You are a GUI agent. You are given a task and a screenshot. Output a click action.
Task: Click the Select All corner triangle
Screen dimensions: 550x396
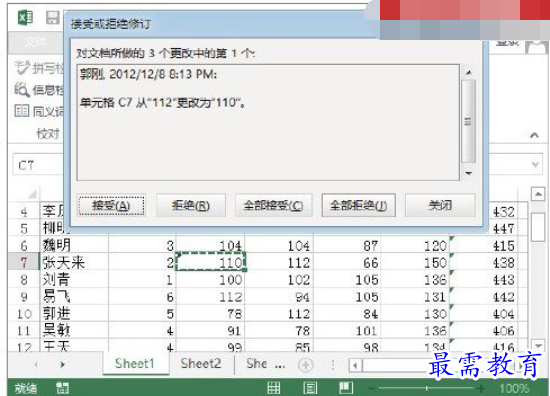pyautogui.click(x=32, y=194)
